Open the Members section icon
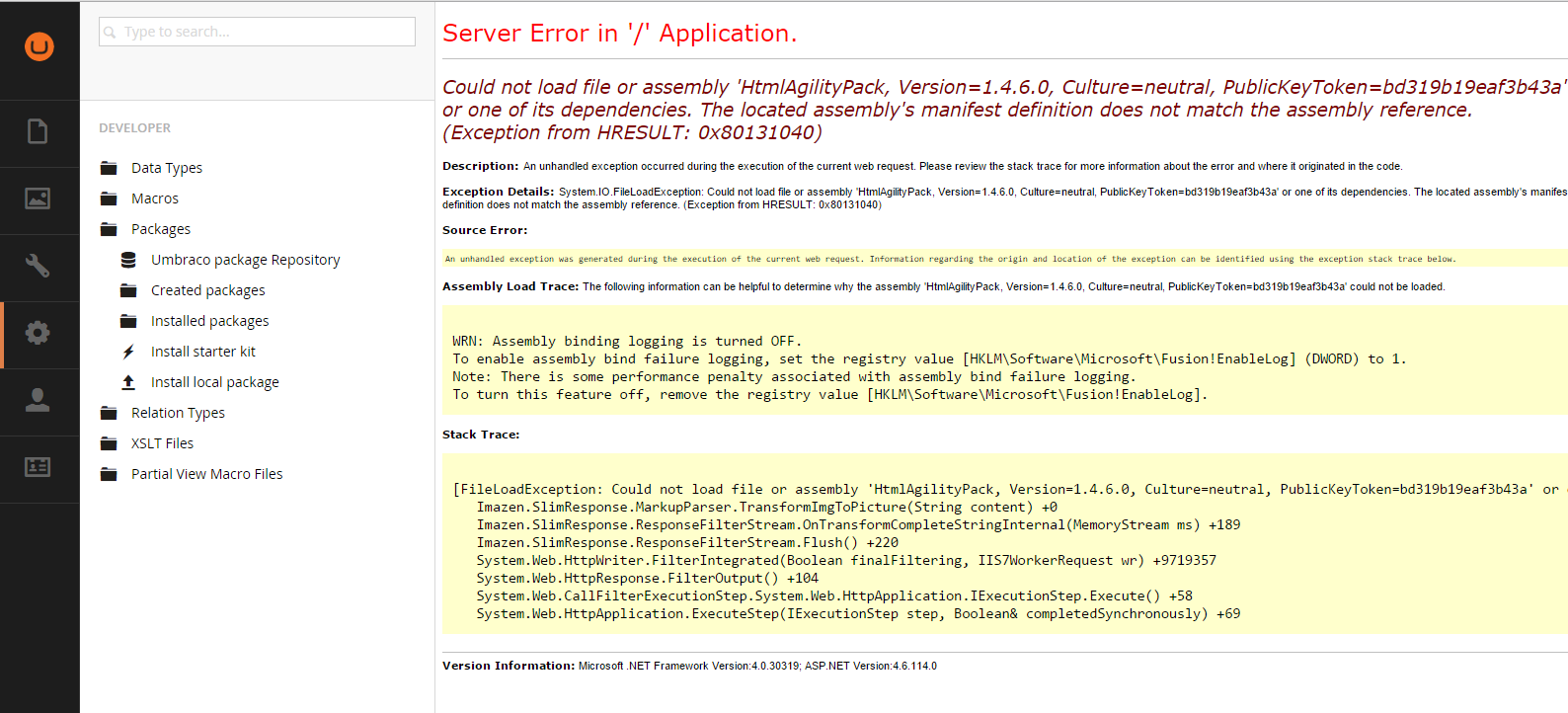1568x713 pixels. click(x=38, y=467)
